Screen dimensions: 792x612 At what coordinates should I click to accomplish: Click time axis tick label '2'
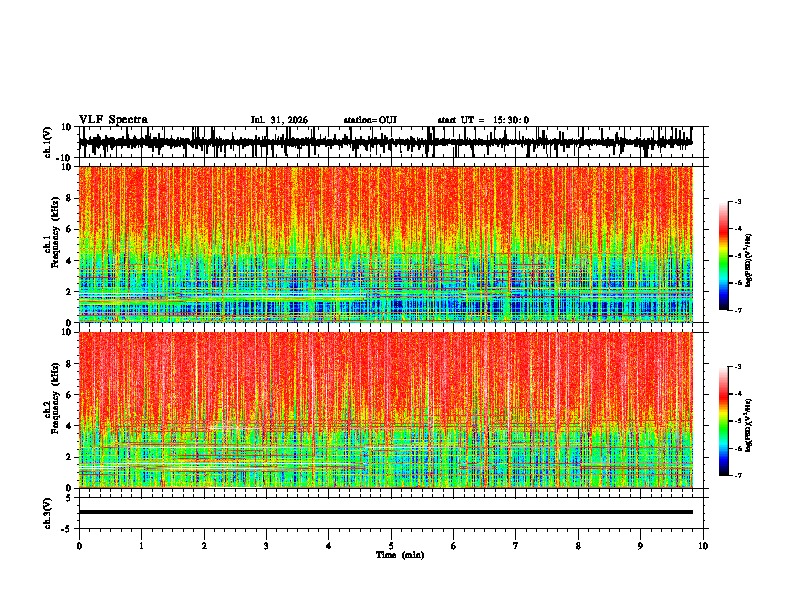point(204,546)
